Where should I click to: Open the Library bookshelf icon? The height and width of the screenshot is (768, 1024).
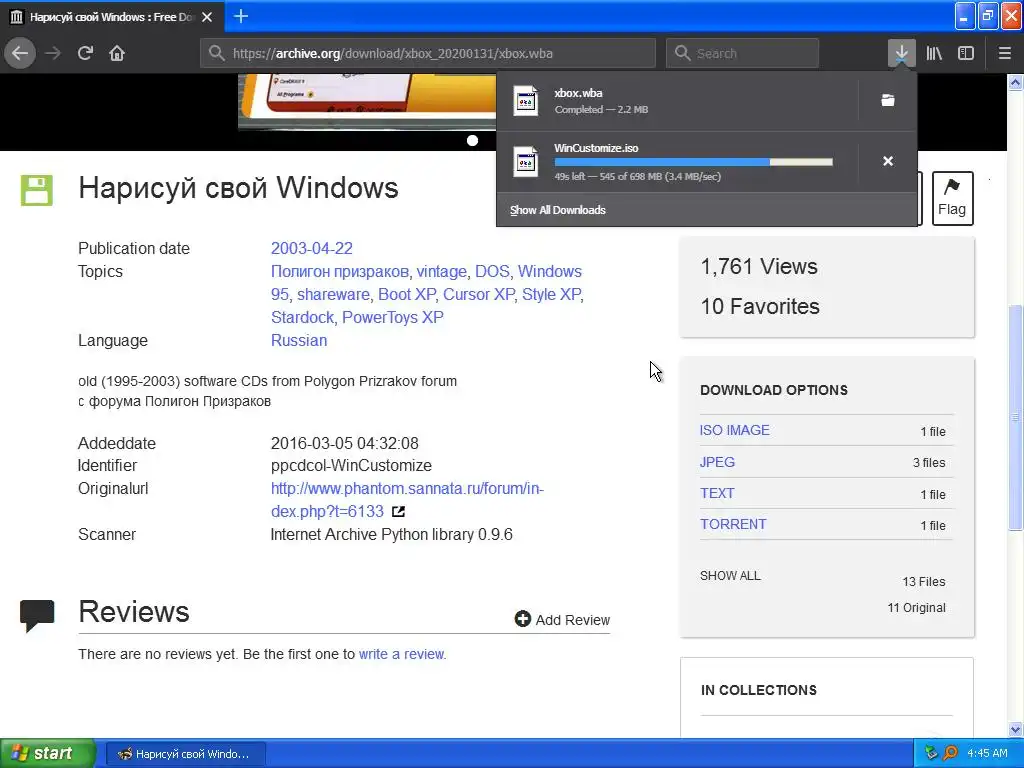click(934, 53)
